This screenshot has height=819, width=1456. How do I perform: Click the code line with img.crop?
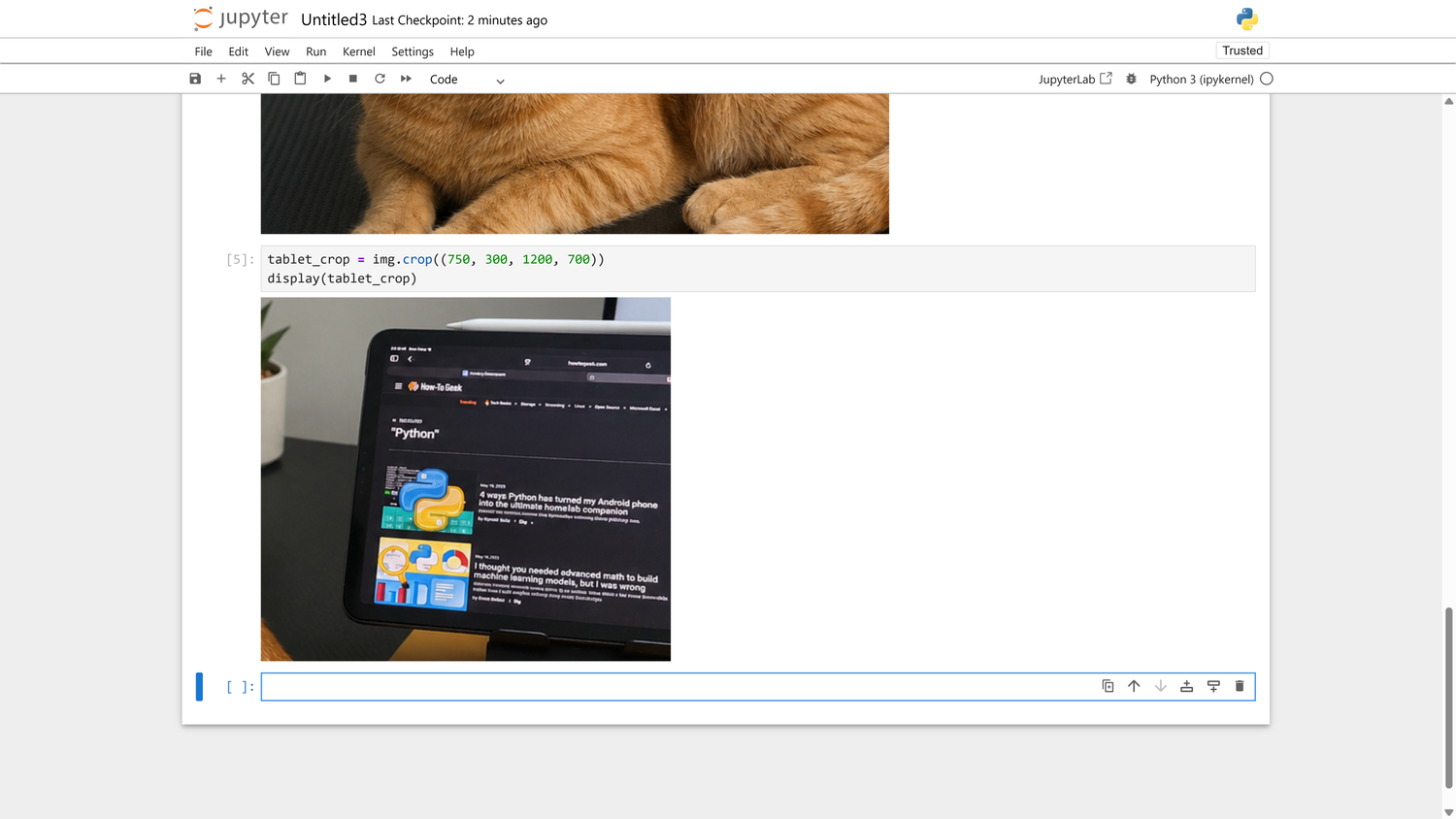click(x=436, y=259)
